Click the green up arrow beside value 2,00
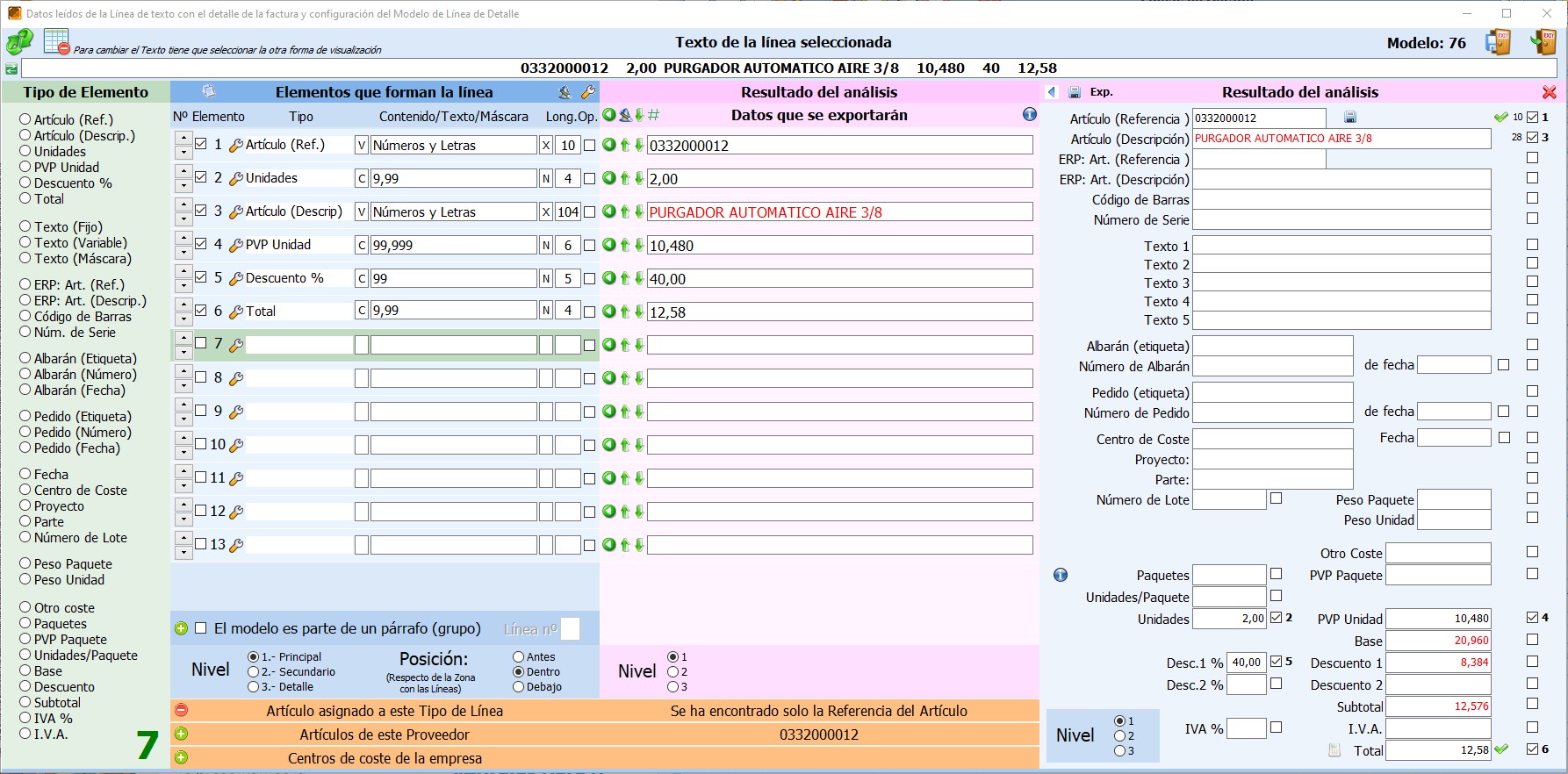The width and height of the screenshot is (1568, 774). click(625, 178)
